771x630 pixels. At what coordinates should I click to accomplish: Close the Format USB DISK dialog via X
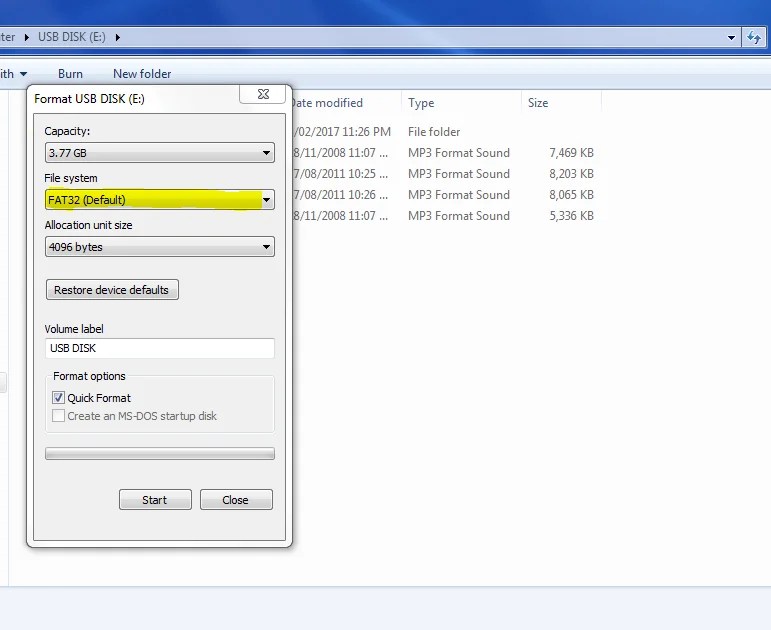click(x=263, y=94)
